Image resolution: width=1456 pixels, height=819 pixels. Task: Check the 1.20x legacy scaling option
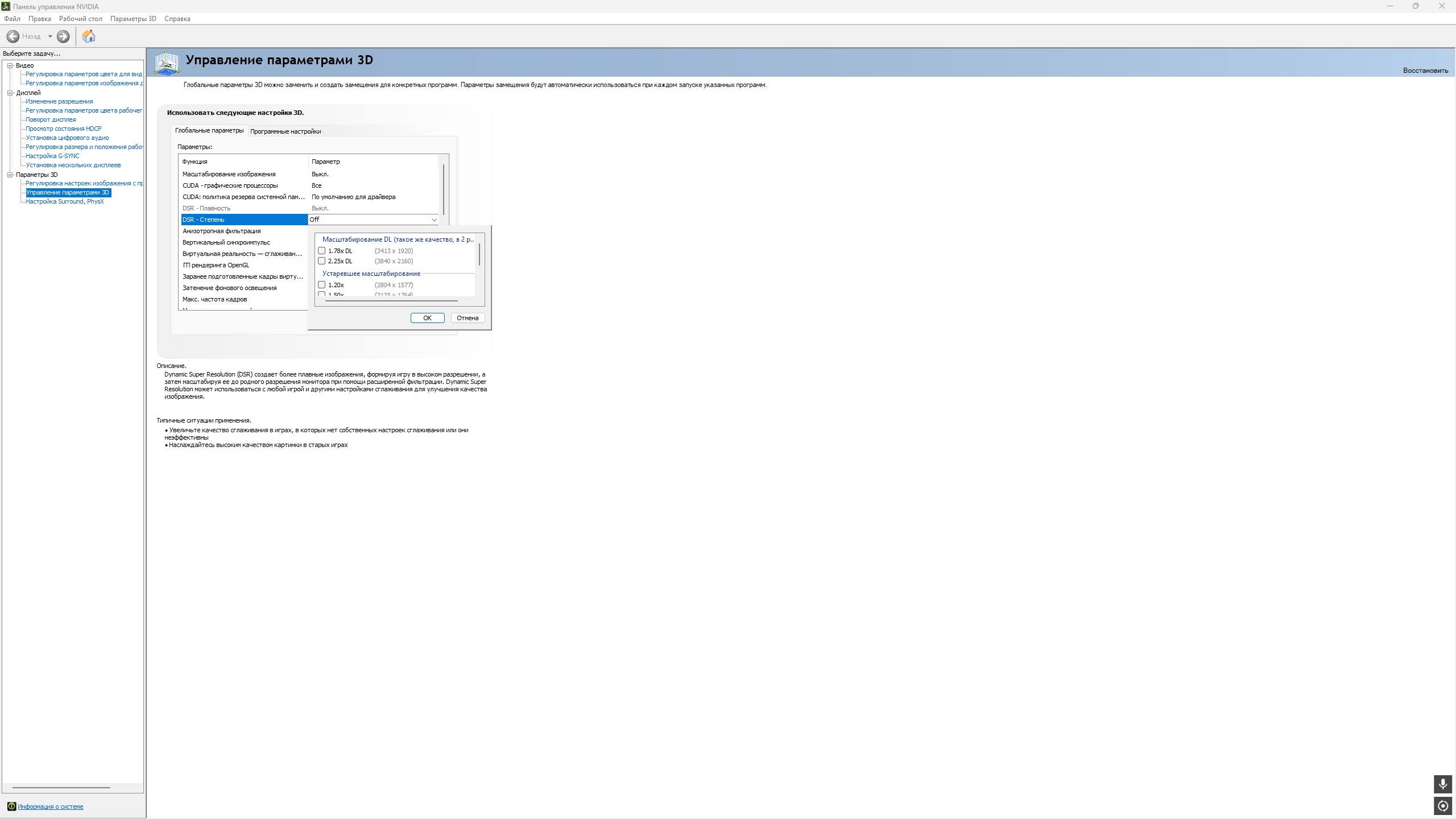pyautogui.click(x=322, y=285)
